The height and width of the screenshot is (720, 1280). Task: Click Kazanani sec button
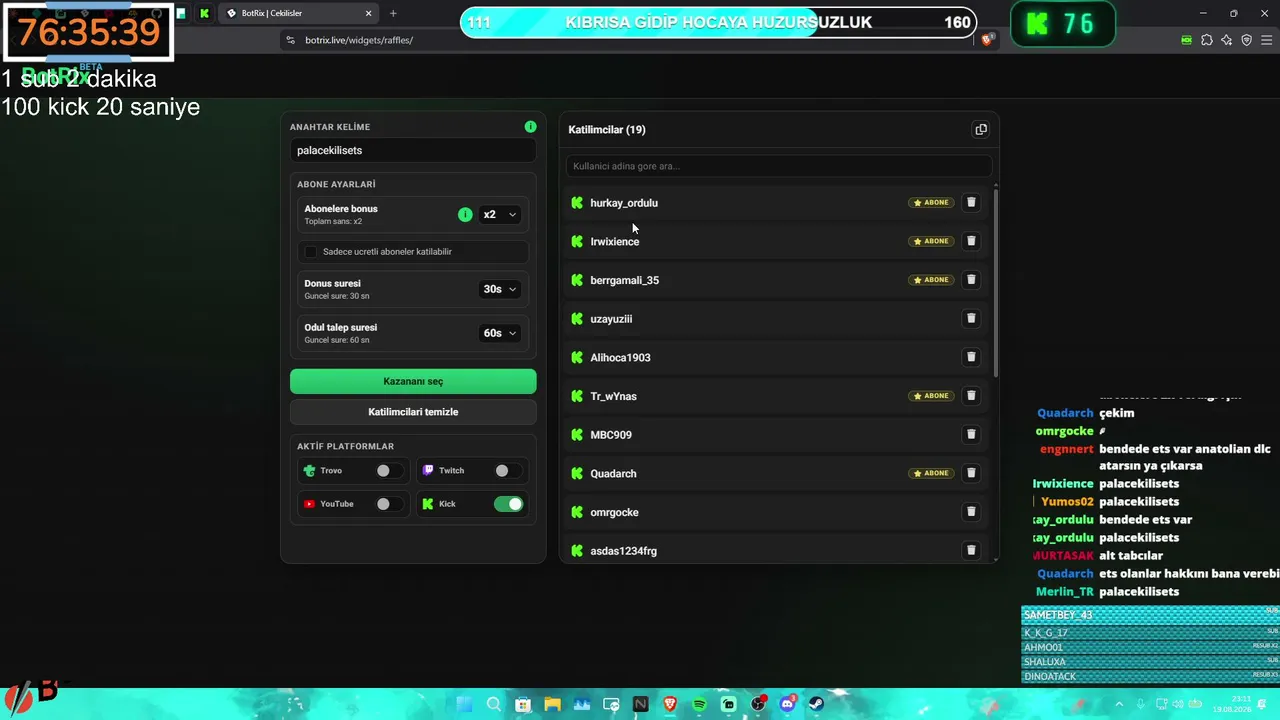click(x=413, y=381)
